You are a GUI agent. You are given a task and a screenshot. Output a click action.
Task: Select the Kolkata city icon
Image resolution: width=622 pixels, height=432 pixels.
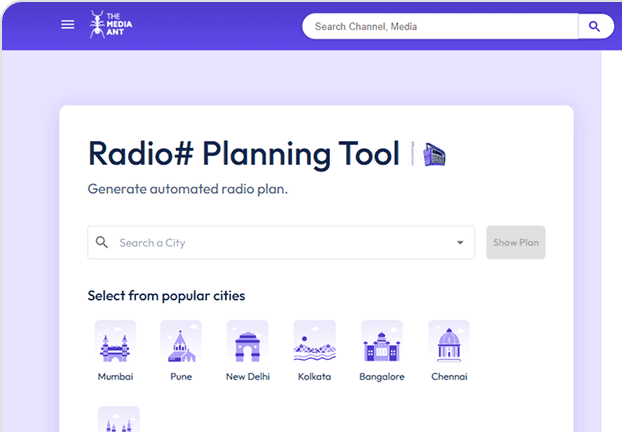(x=315, y=342)
